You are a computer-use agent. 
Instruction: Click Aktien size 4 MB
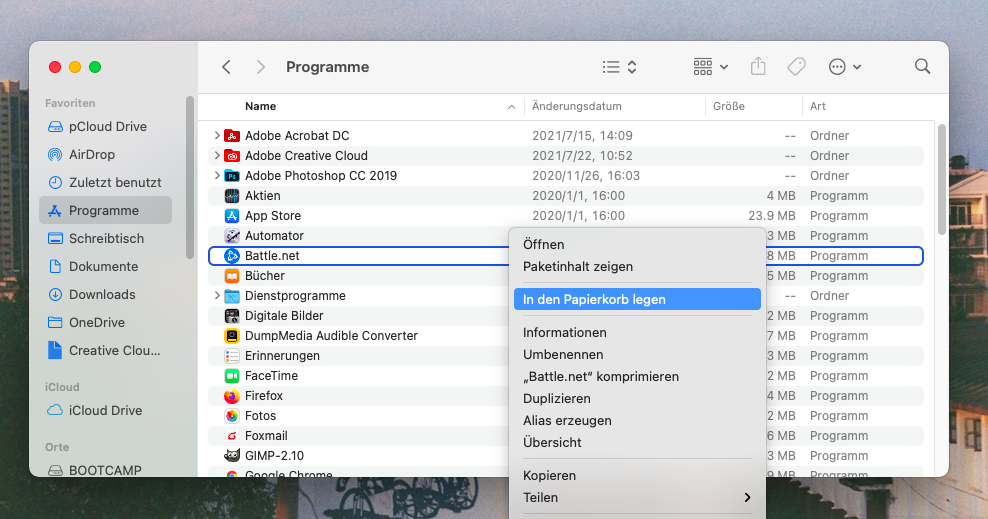[x=781, y=196]
